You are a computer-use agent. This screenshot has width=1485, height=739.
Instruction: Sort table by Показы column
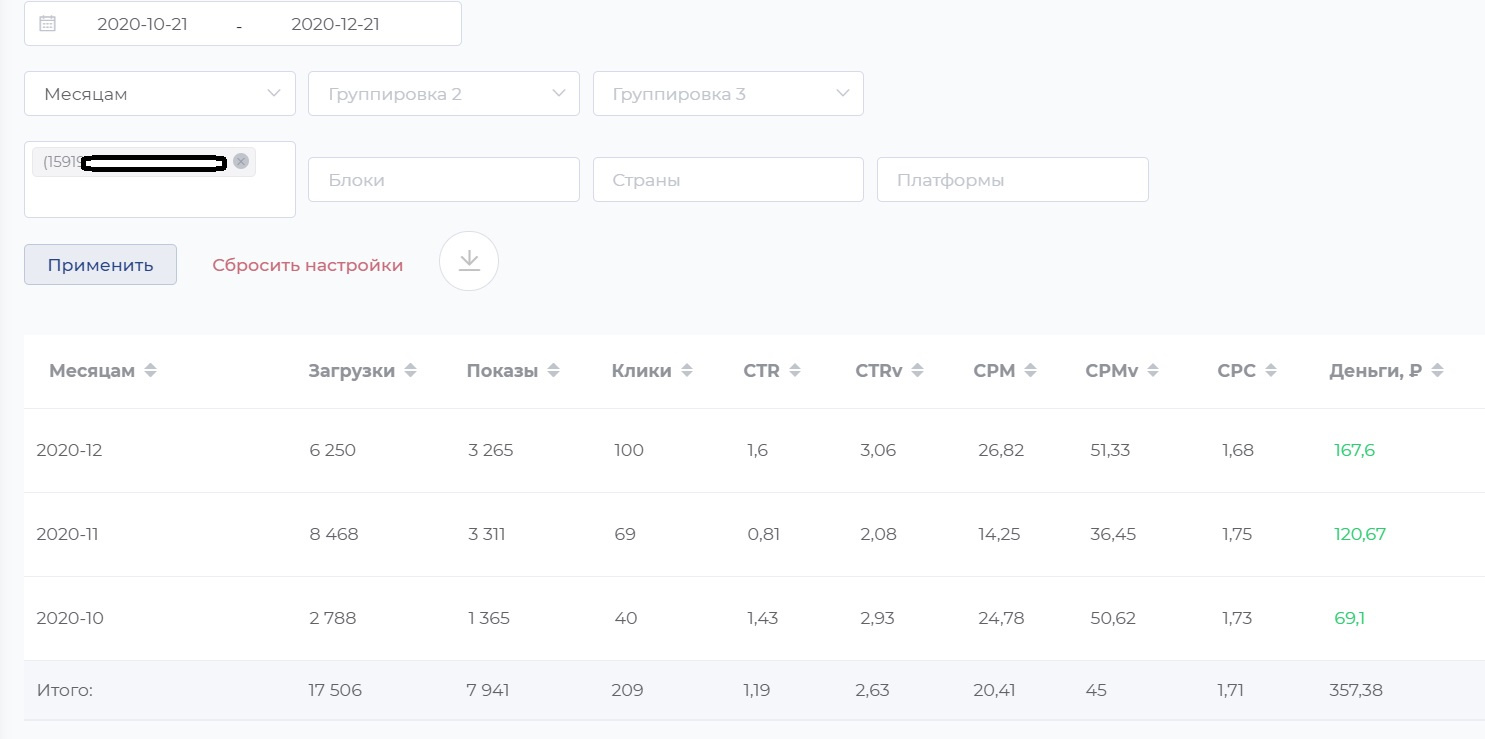553,371
